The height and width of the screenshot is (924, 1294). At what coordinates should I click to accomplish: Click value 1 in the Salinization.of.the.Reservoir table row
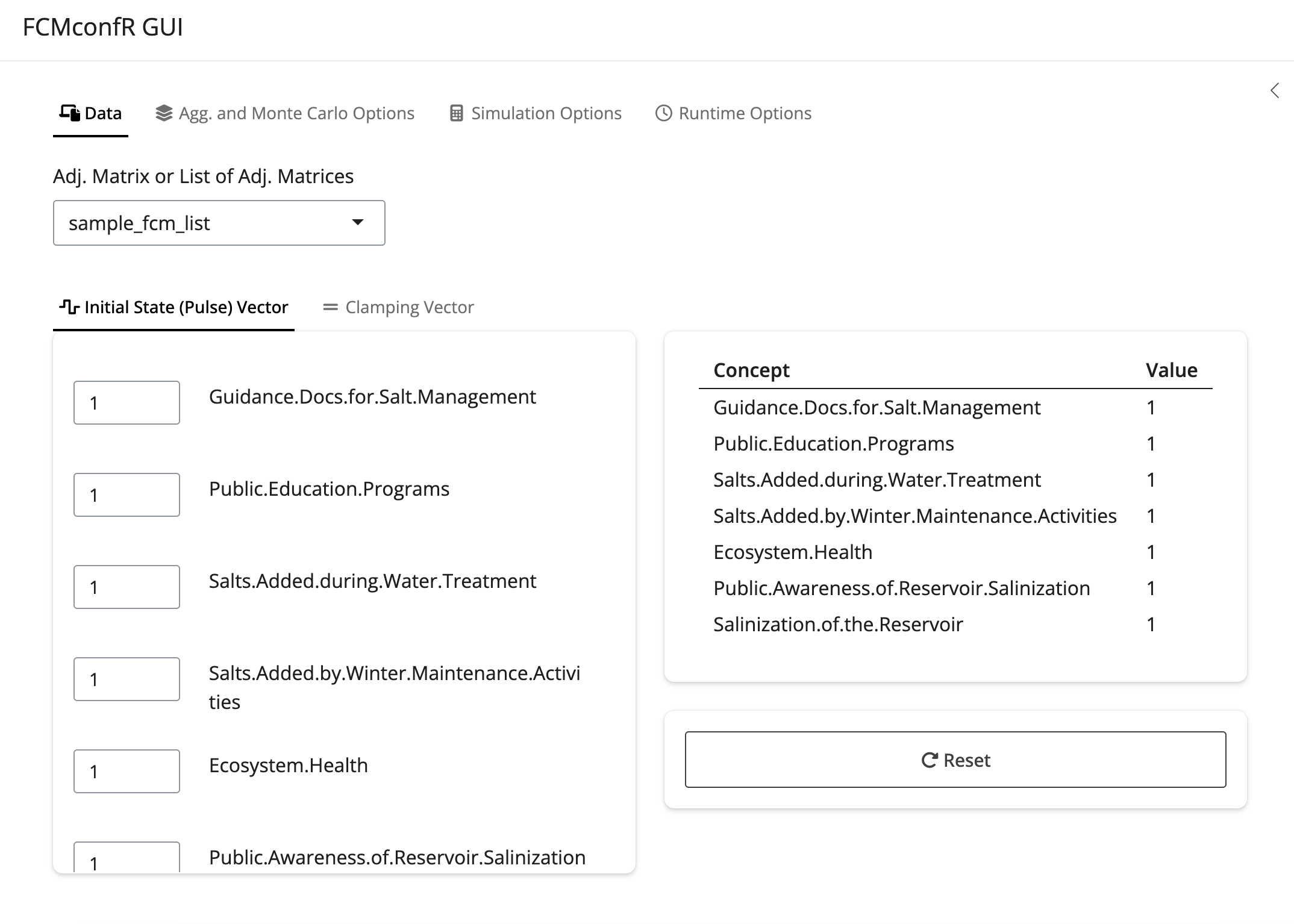(1151, 624)
